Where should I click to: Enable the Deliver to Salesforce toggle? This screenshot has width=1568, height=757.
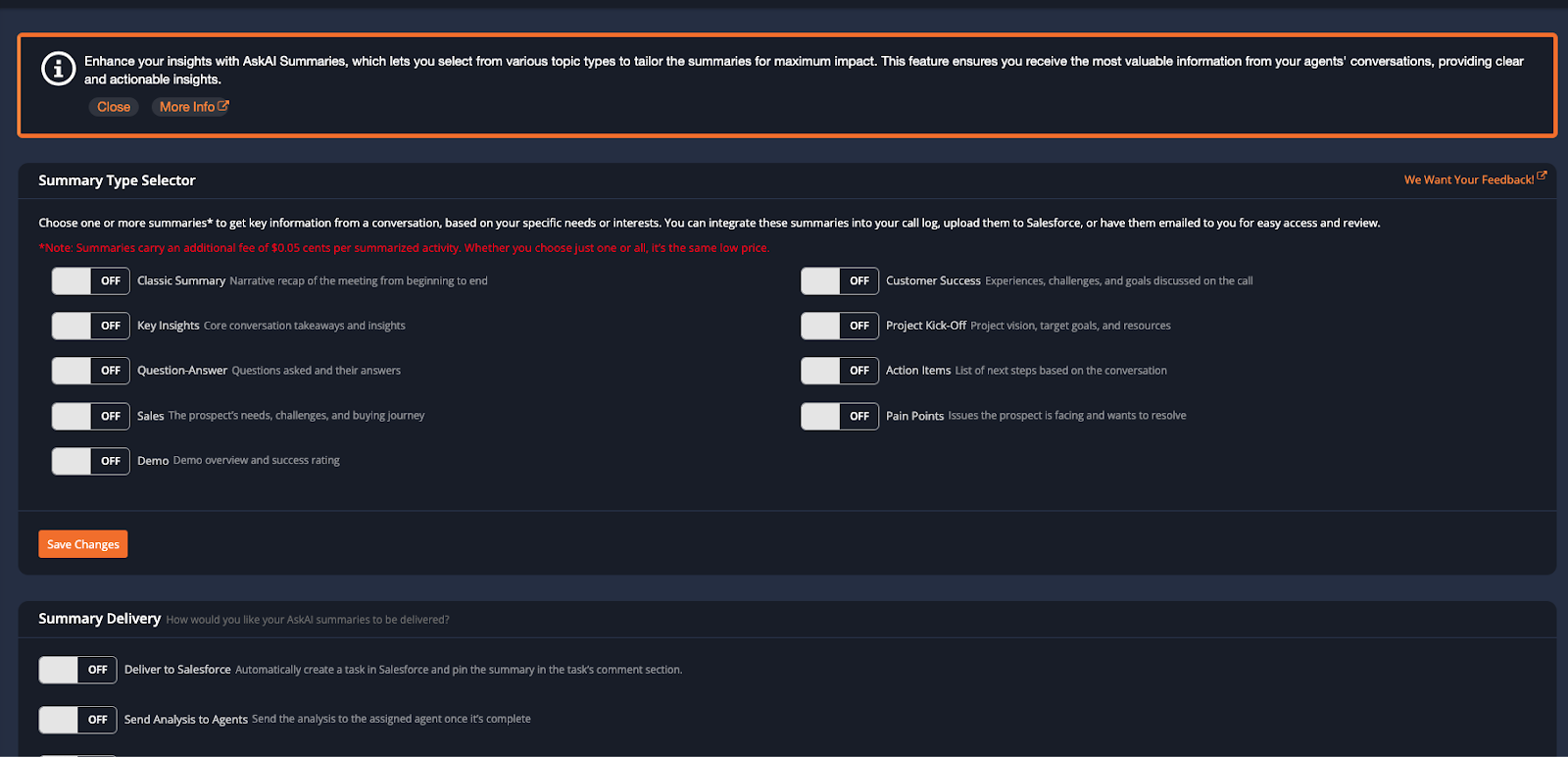[77, 670]
